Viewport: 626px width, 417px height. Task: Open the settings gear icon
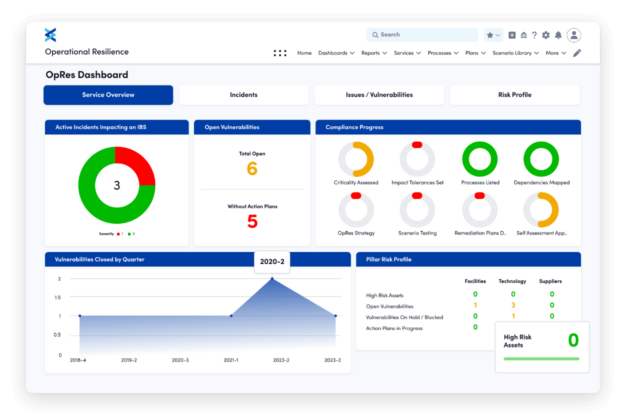coord(546,35)
